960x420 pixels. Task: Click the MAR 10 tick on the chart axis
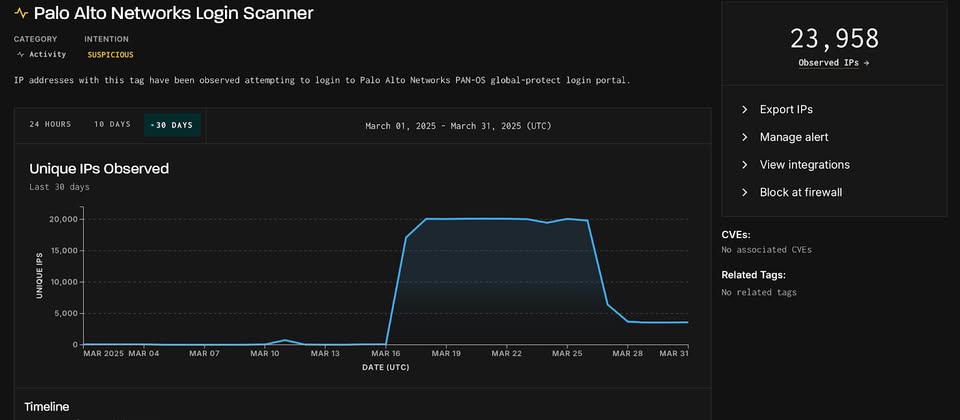pyautogui.click(x=266, y=353)
